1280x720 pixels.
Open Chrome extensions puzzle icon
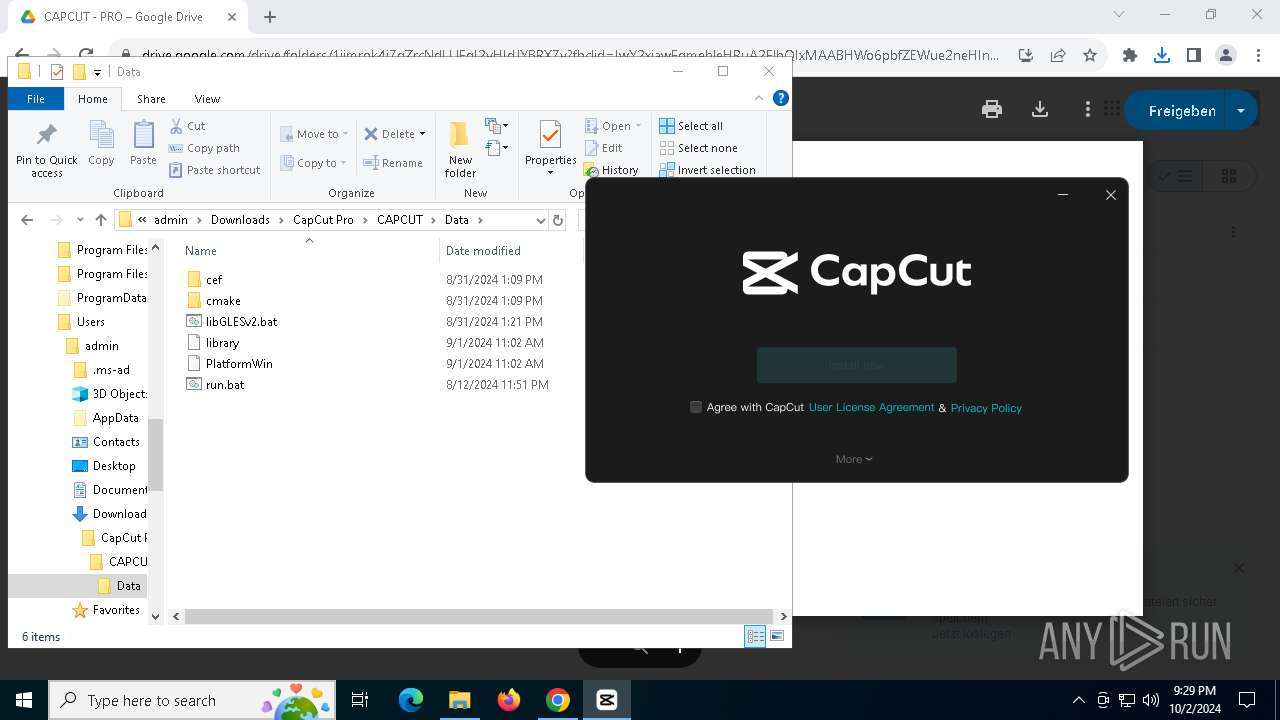[1130, 56]
